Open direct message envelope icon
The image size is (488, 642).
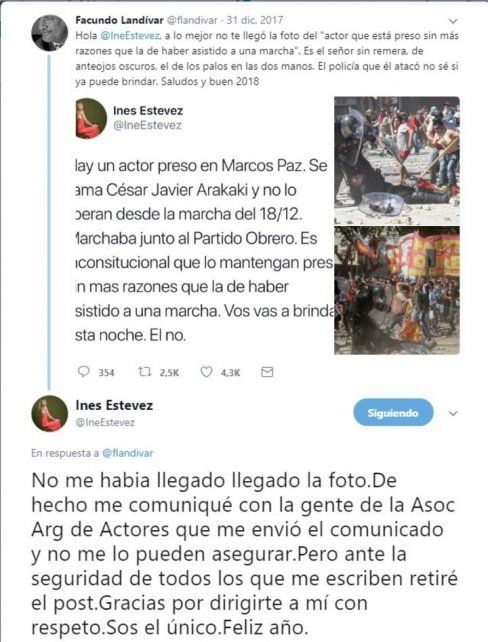click(x=267, y=372)
